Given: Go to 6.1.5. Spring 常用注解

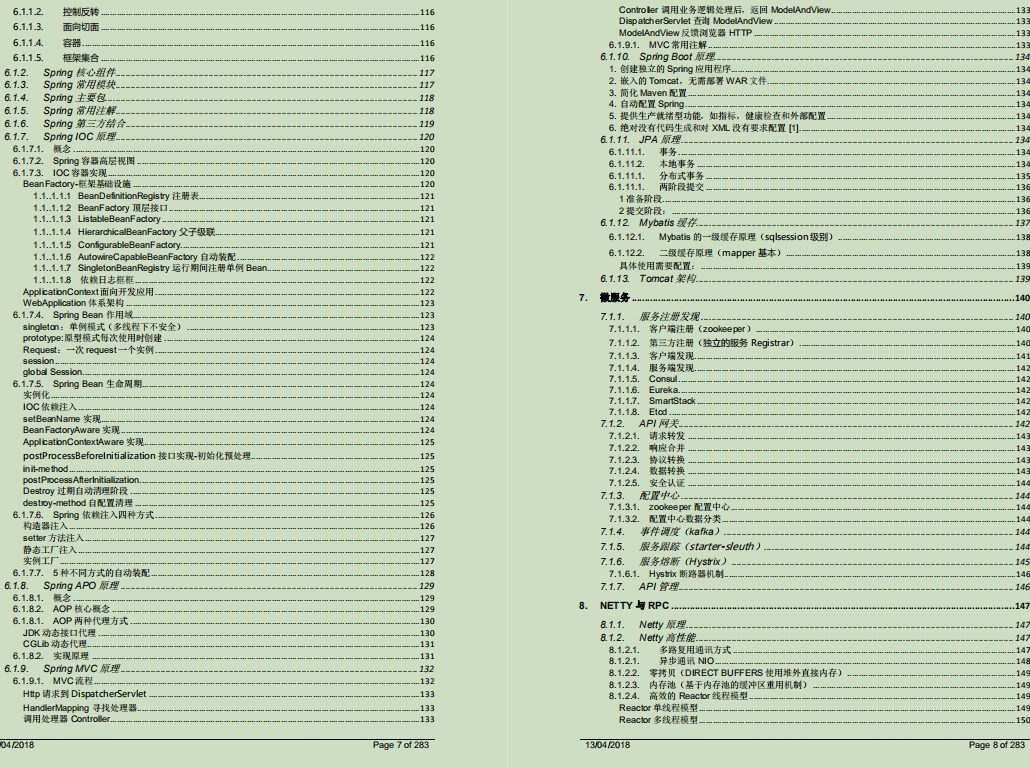Looking at the screenshot, I should (x=219, y=111).
